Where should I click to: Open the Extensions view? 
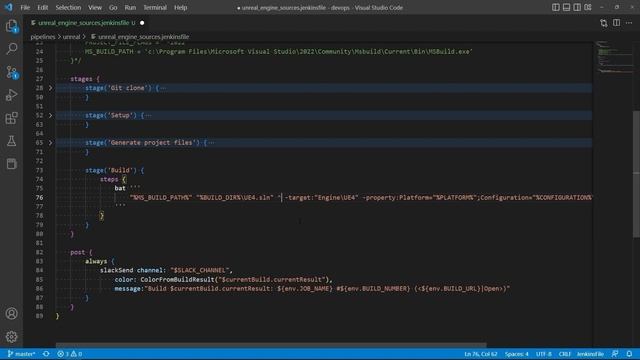click(x=11, y=118)
